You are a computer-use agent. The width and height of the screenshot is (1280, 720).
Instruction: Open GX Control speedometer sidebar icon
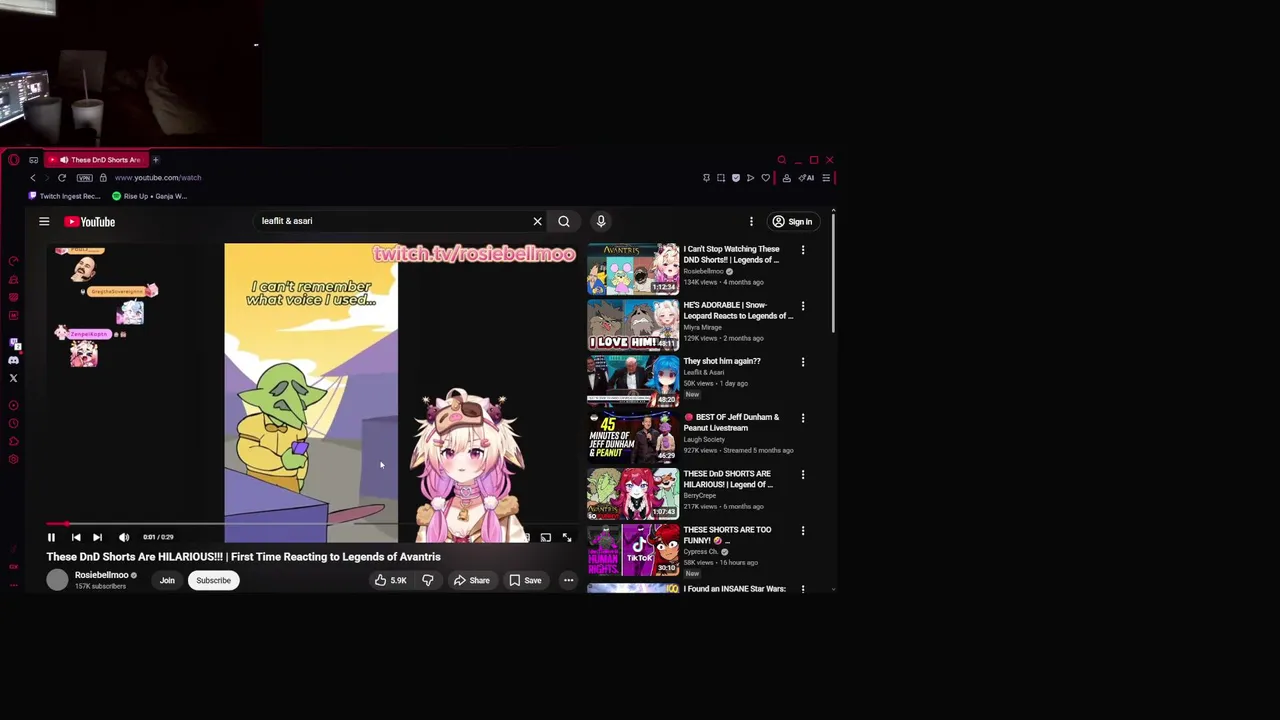click(x=13, y=262)
